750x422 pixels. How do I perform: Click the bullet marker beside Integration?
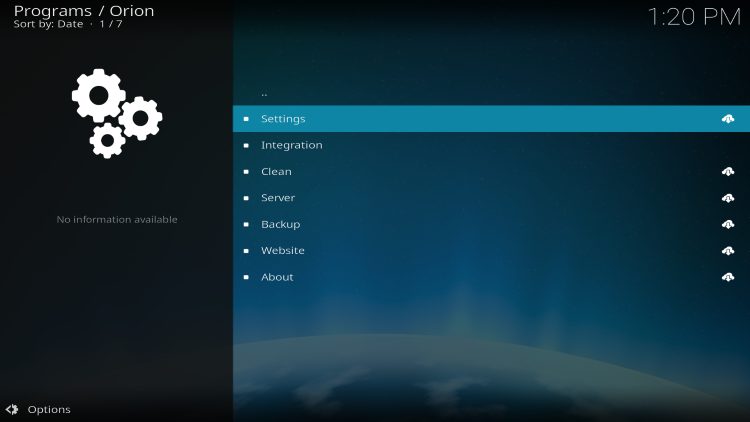tap(246, 145)
